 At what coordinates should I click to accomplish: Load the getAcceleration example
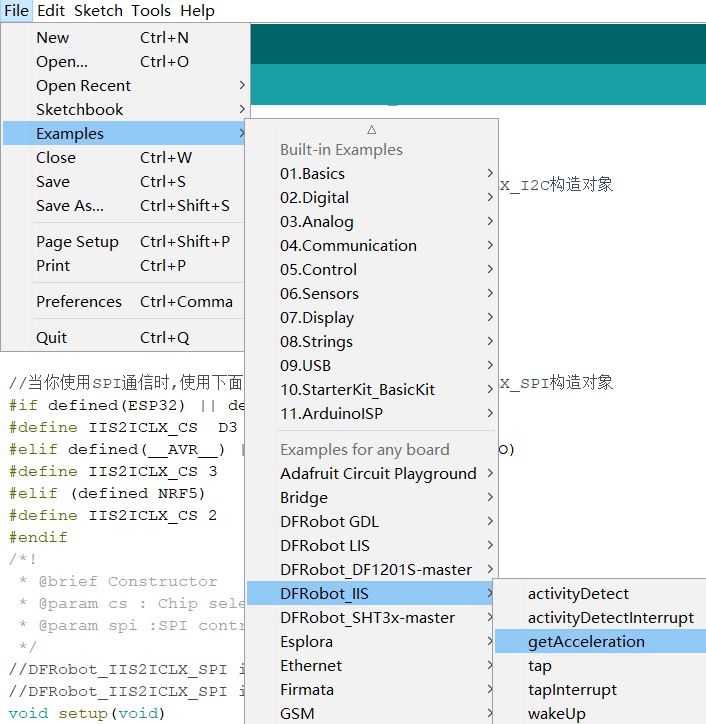click(600, 642)
